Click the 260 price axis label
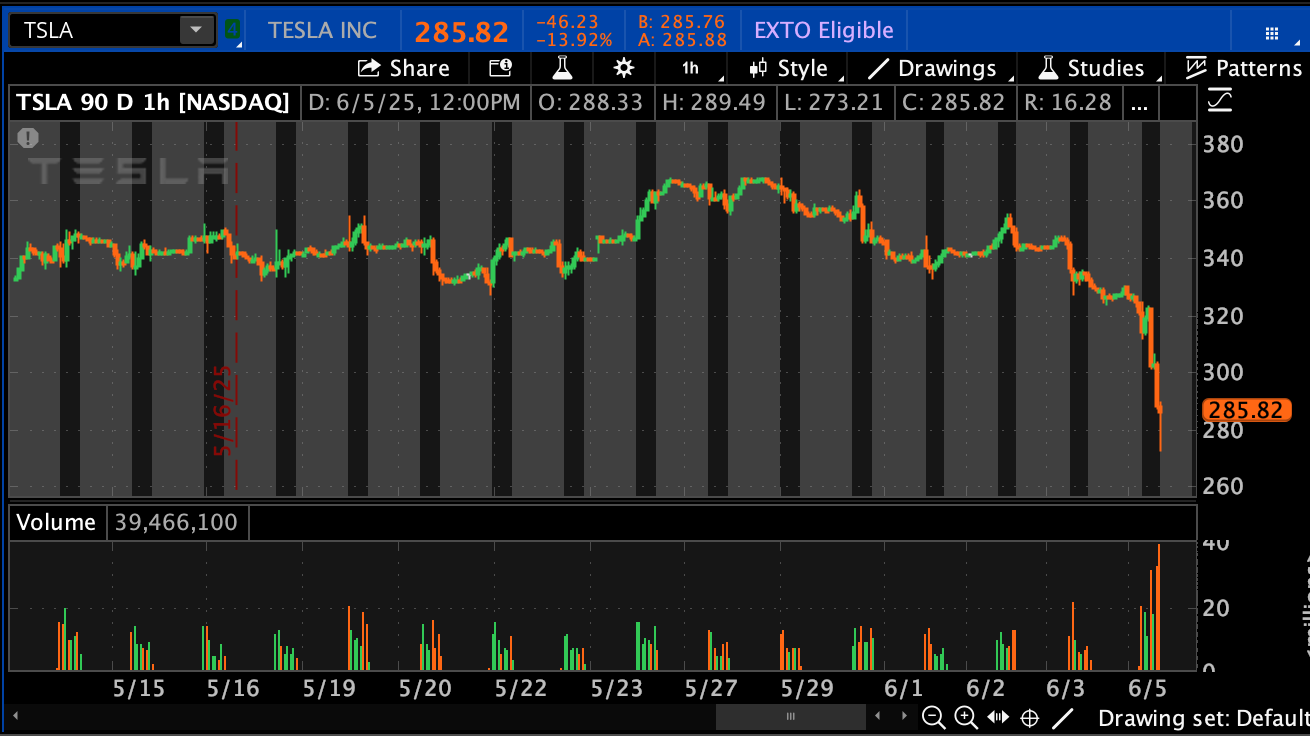This screenshot has height=736, width=1310. [1224, 487]
